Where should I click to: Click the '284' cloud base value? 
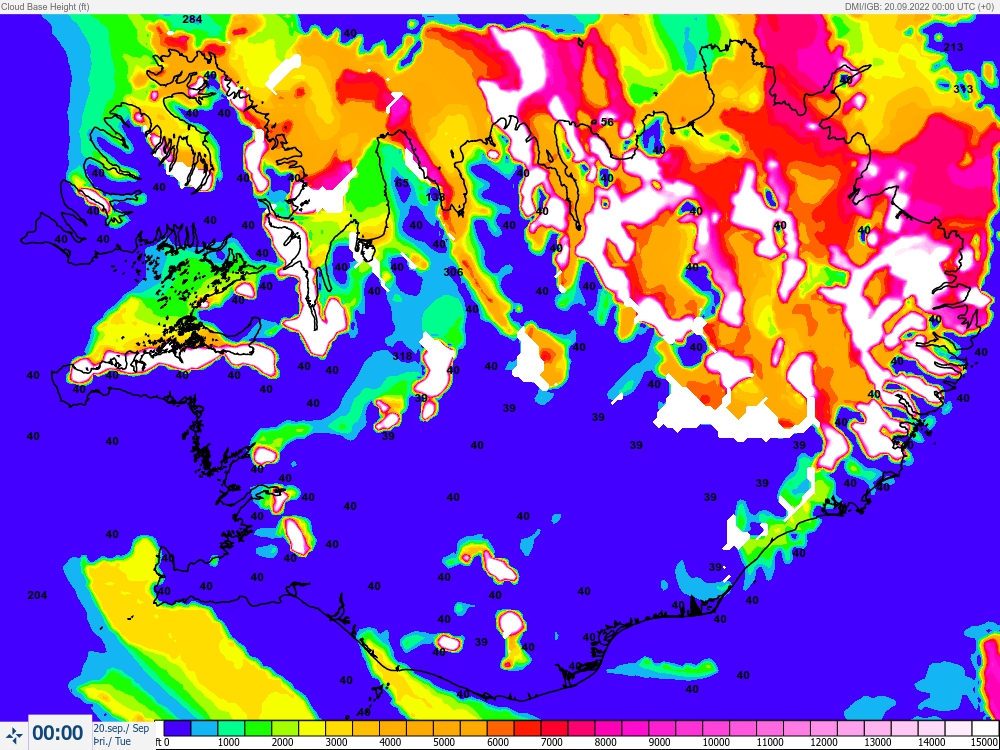[192, 19]
